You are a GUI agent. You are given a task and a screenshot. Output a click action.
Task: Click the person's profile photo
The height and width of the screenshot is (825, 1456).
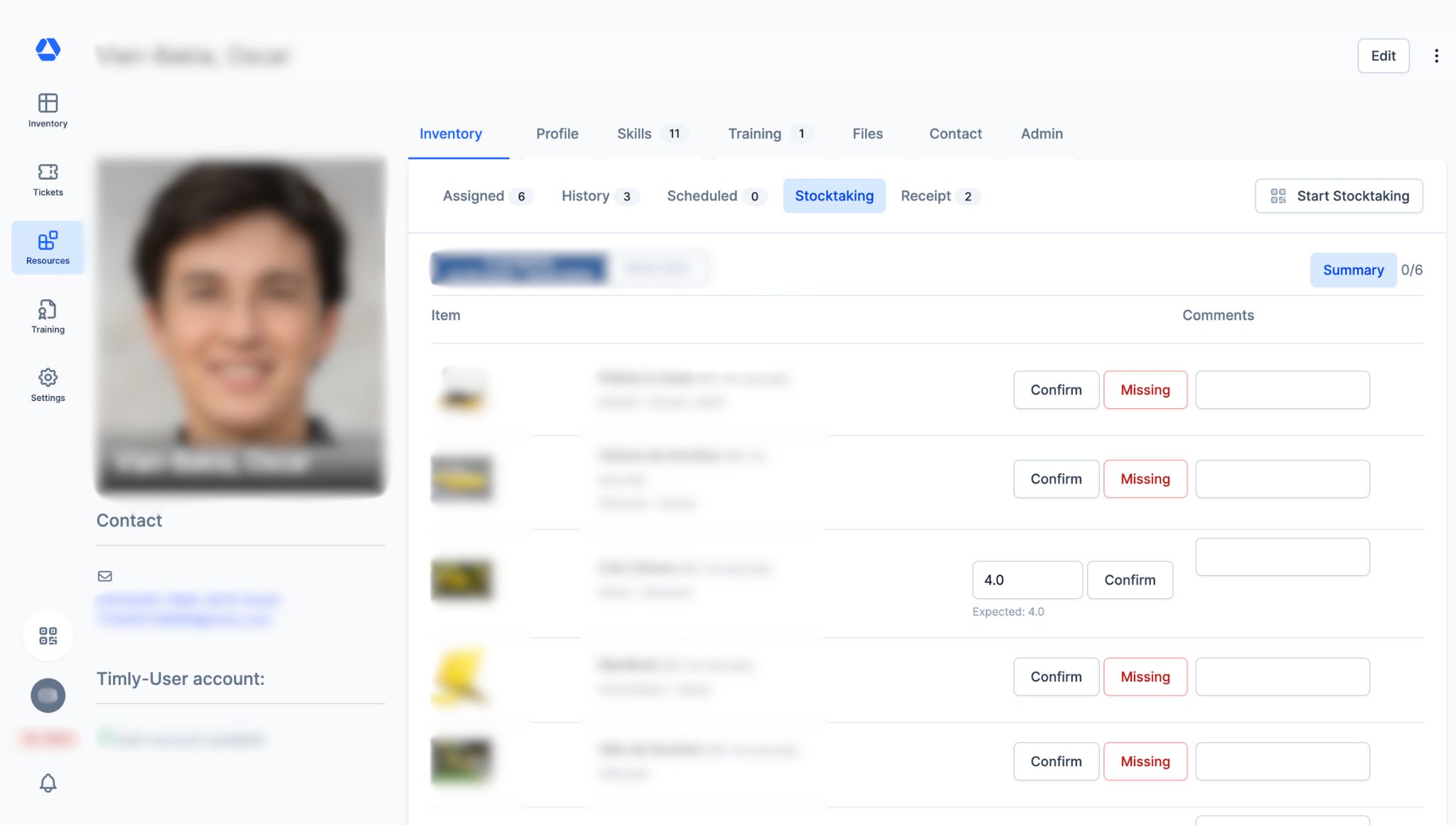(241, 326)
